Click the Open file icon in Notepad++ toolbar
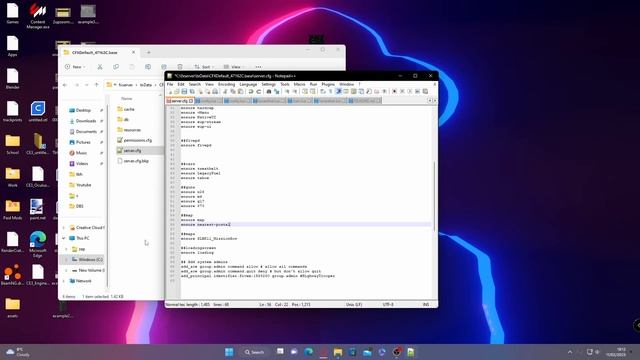 [x=177, y=91]
